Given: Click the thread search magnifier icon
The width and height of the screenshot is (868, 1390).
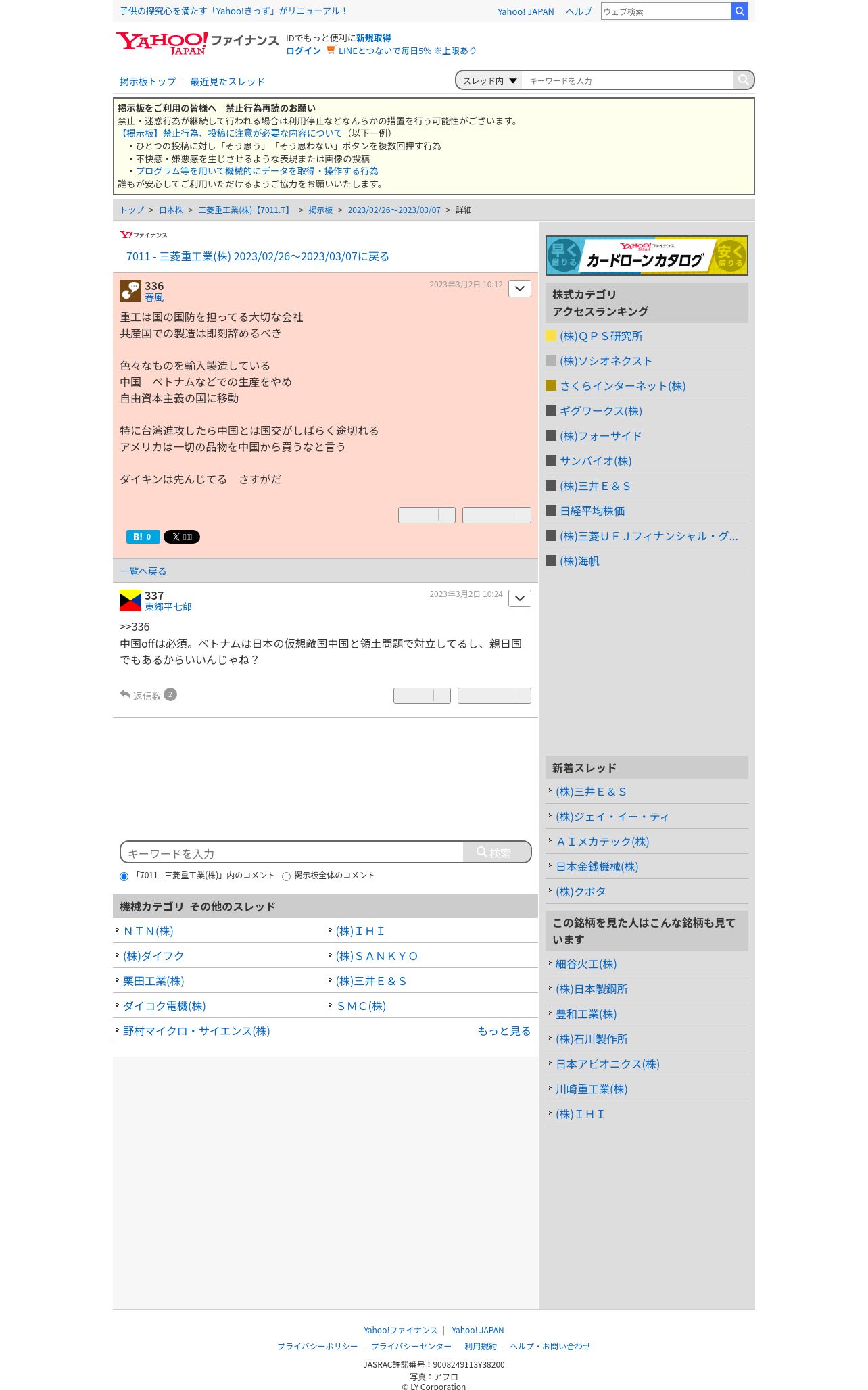Looking at the screenshot, I should (x=743, y=80).
